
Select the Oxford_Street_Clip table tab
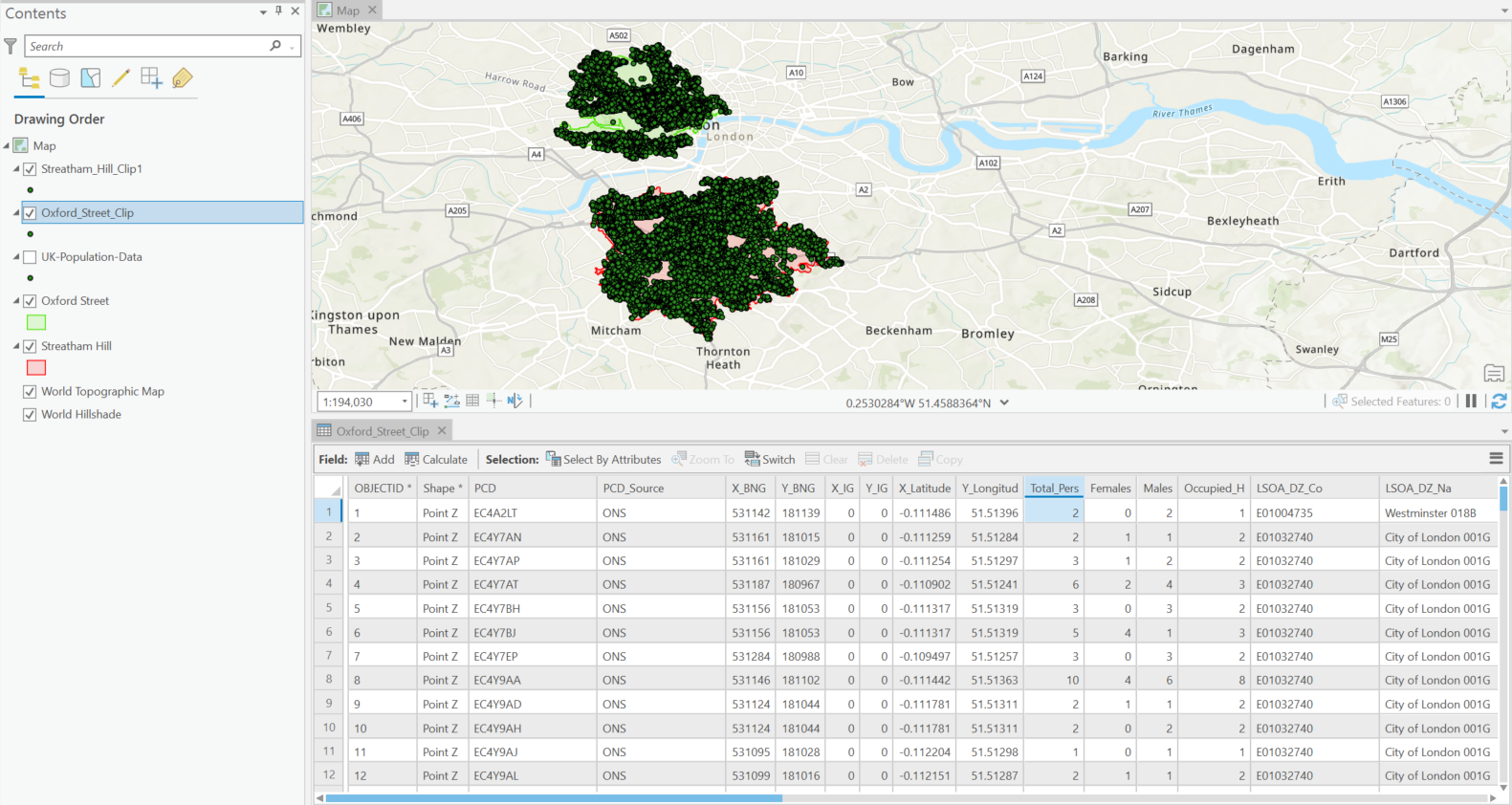[x=382, y=431]
